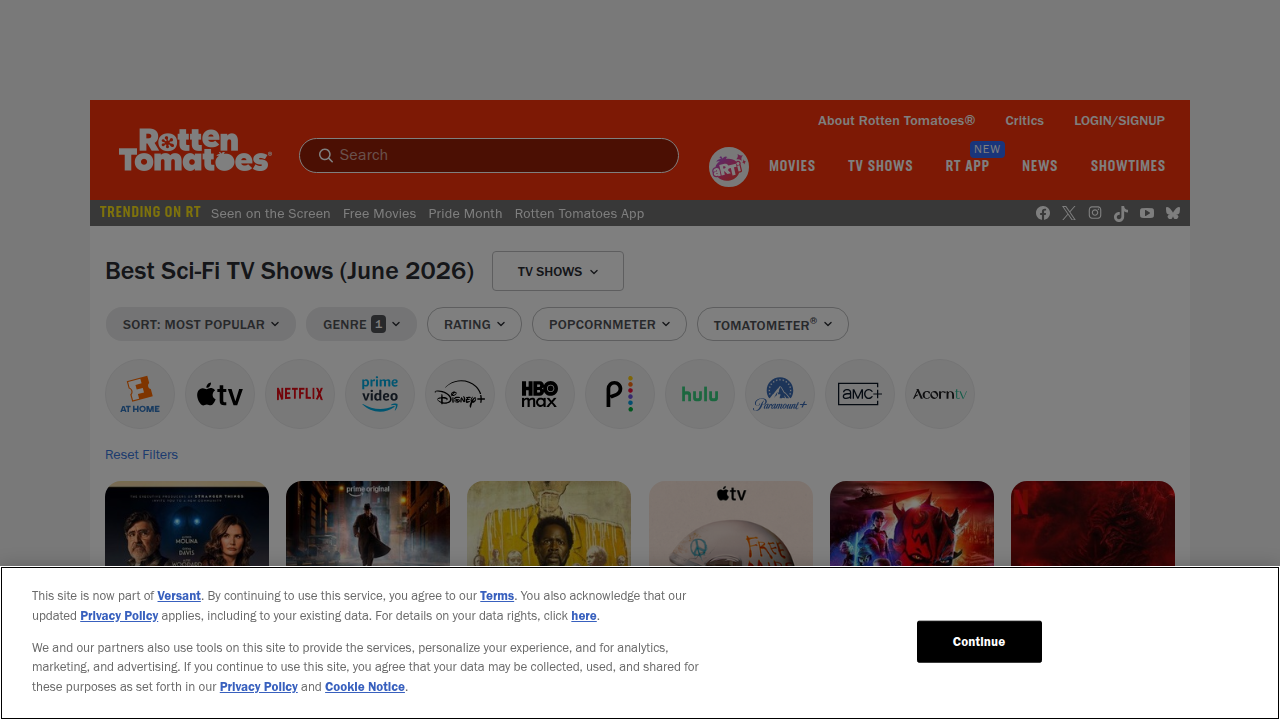Open Rotten Tomatoes Bluesky icon
The image size is (1280, 720).
1173,213
